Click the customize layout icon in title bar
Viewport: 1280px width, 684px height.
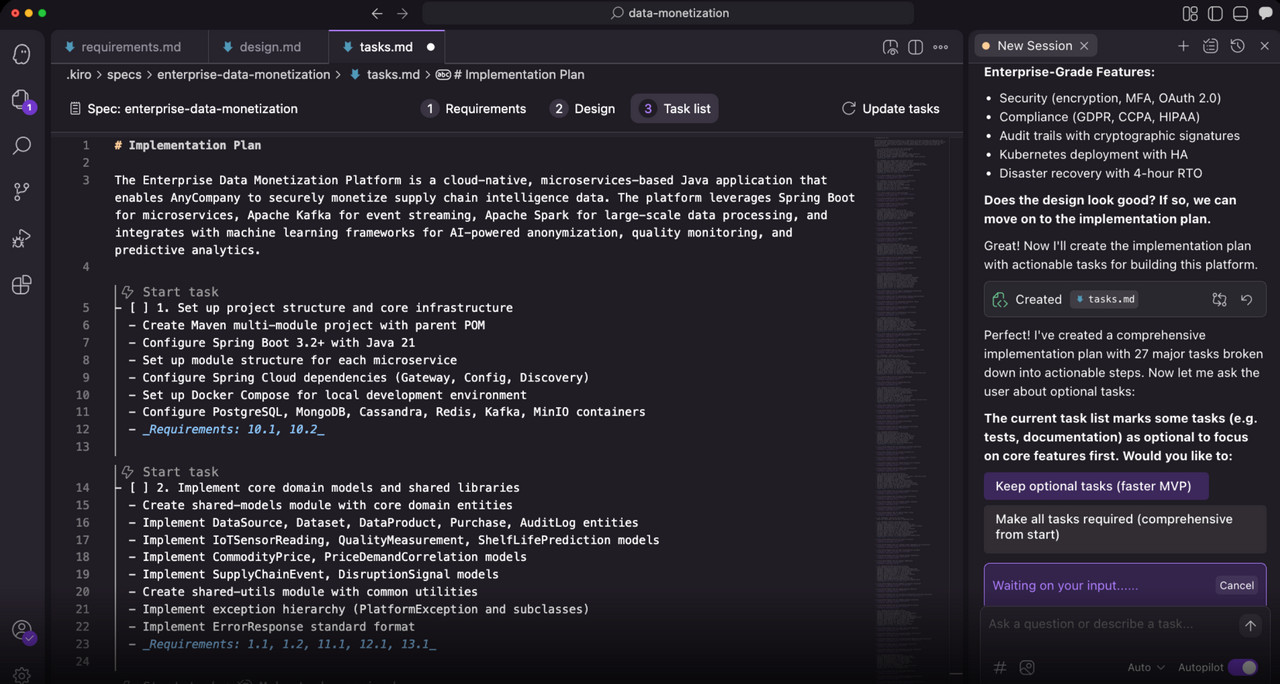[1190, 14]
